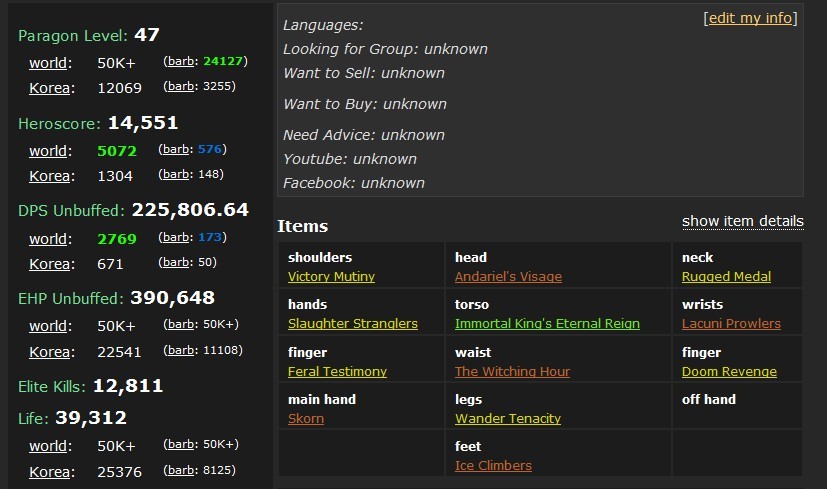Screen dimensions: 827x489
Task: Click world link under EHP Unbuffed
Action: pyautogui.click(x=48, y=326)
